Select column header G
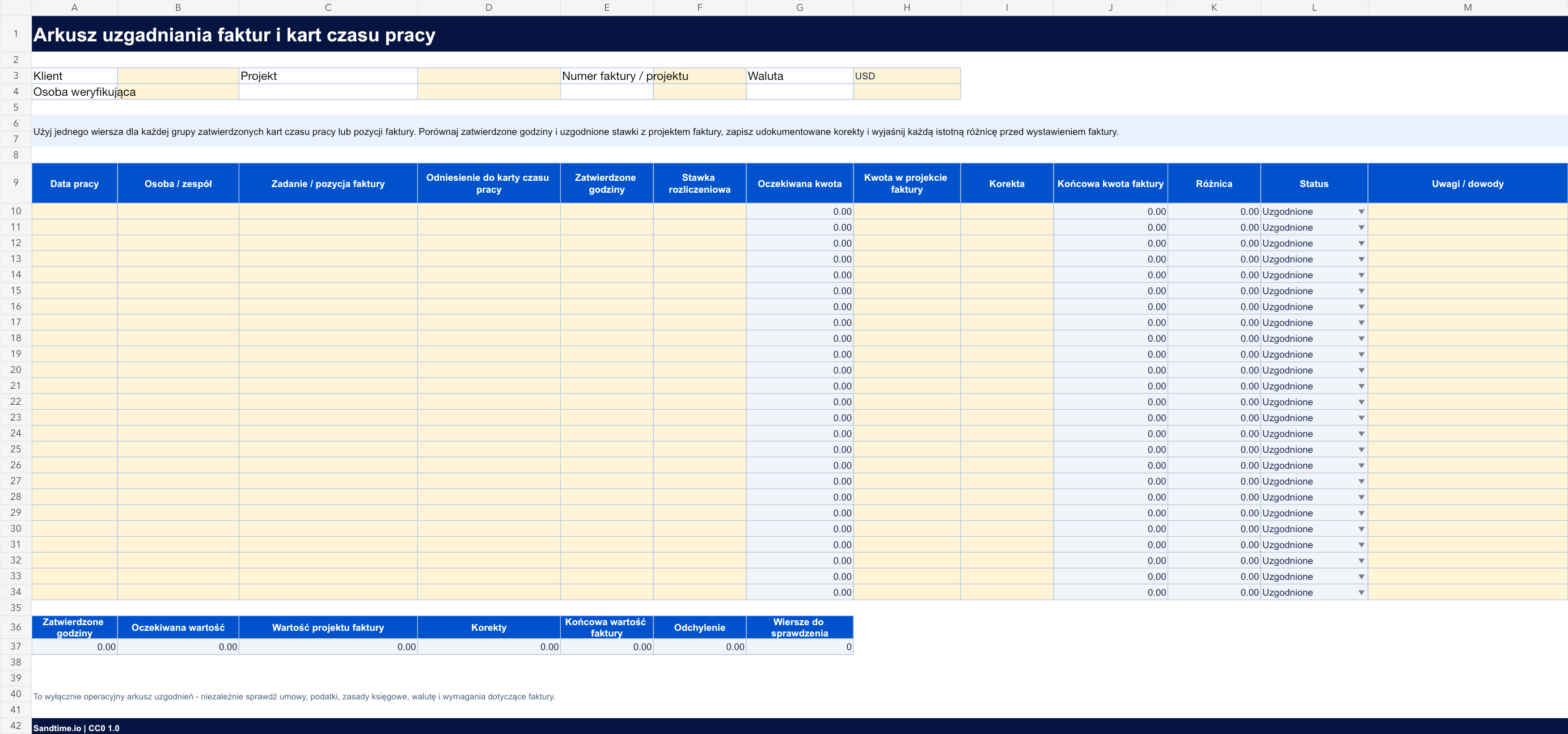1568x734 pixels. point(799,7)
